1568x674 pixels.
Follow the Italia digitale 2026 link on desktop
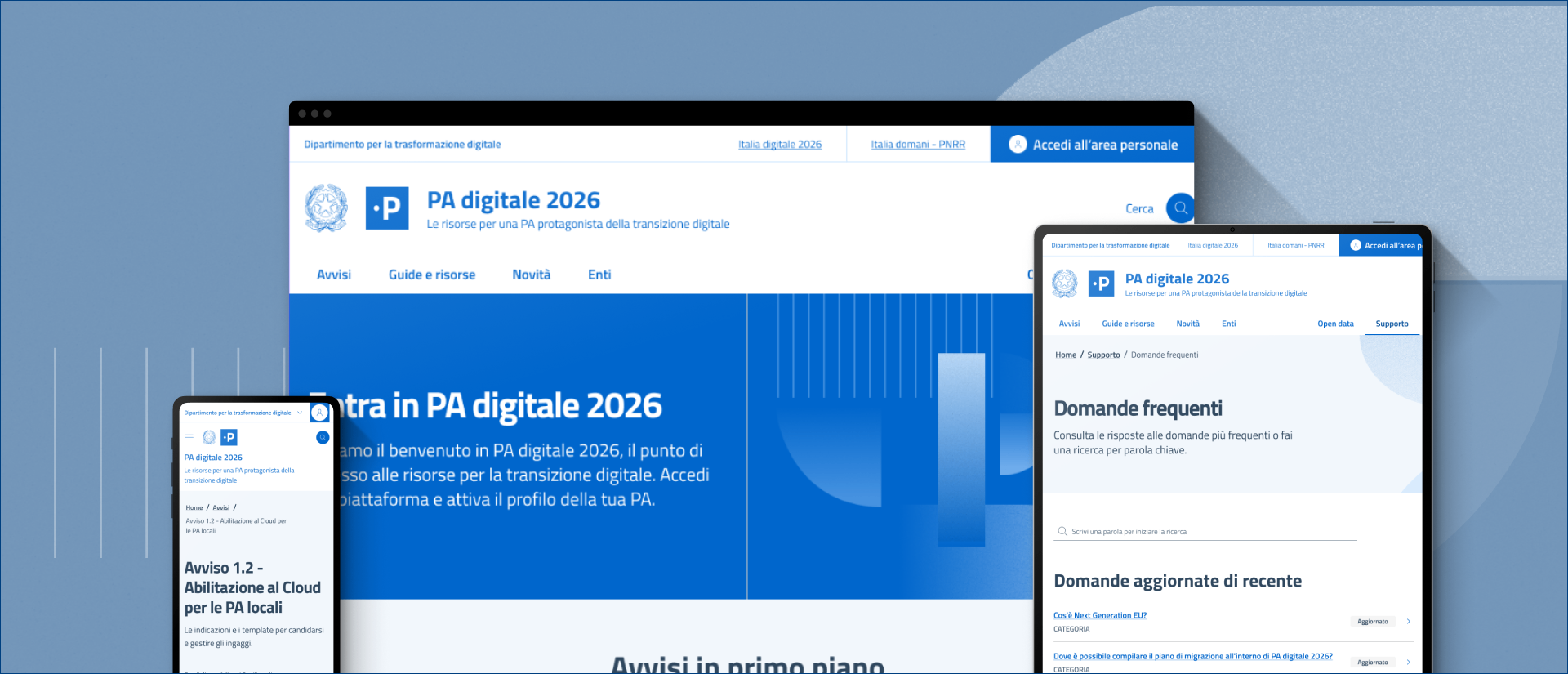point(780,145)
